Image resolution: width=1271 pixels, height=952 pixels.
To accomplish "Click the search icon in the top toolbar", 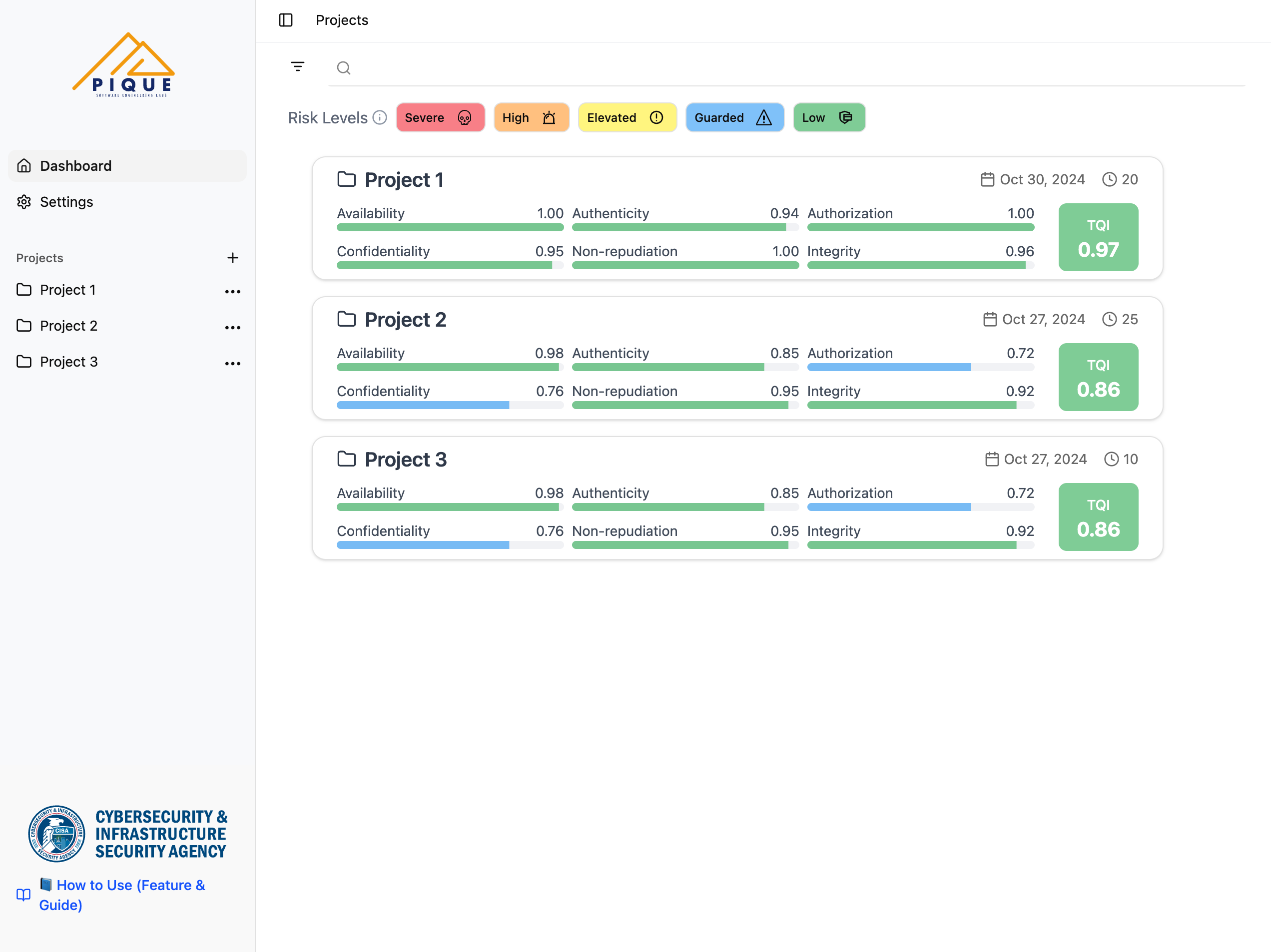I will [344, 68].
